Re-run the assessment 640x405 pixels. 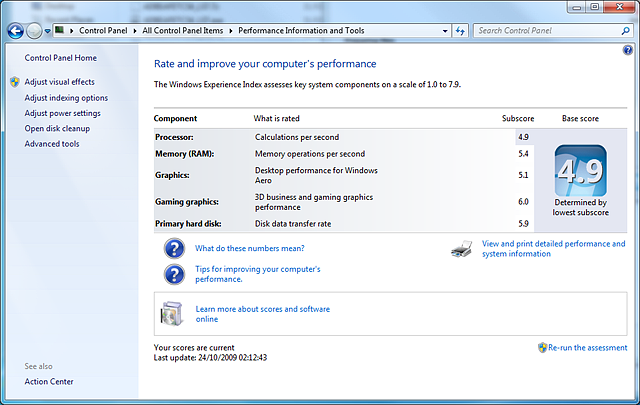click(x=588, y=348)
